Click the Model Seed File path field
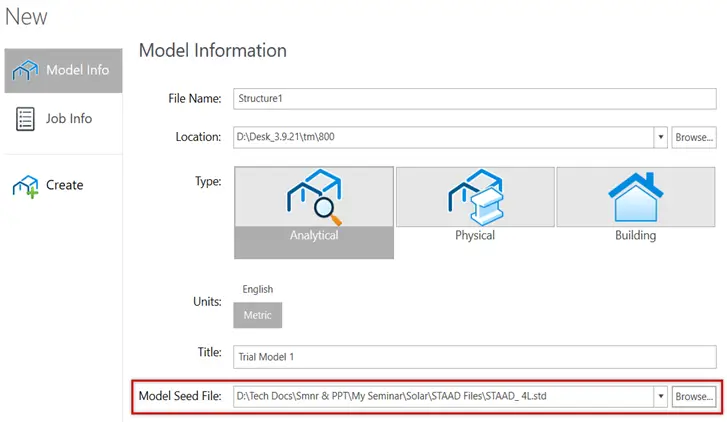Screen dimensions: 727x422 click(x=444, y=396)
